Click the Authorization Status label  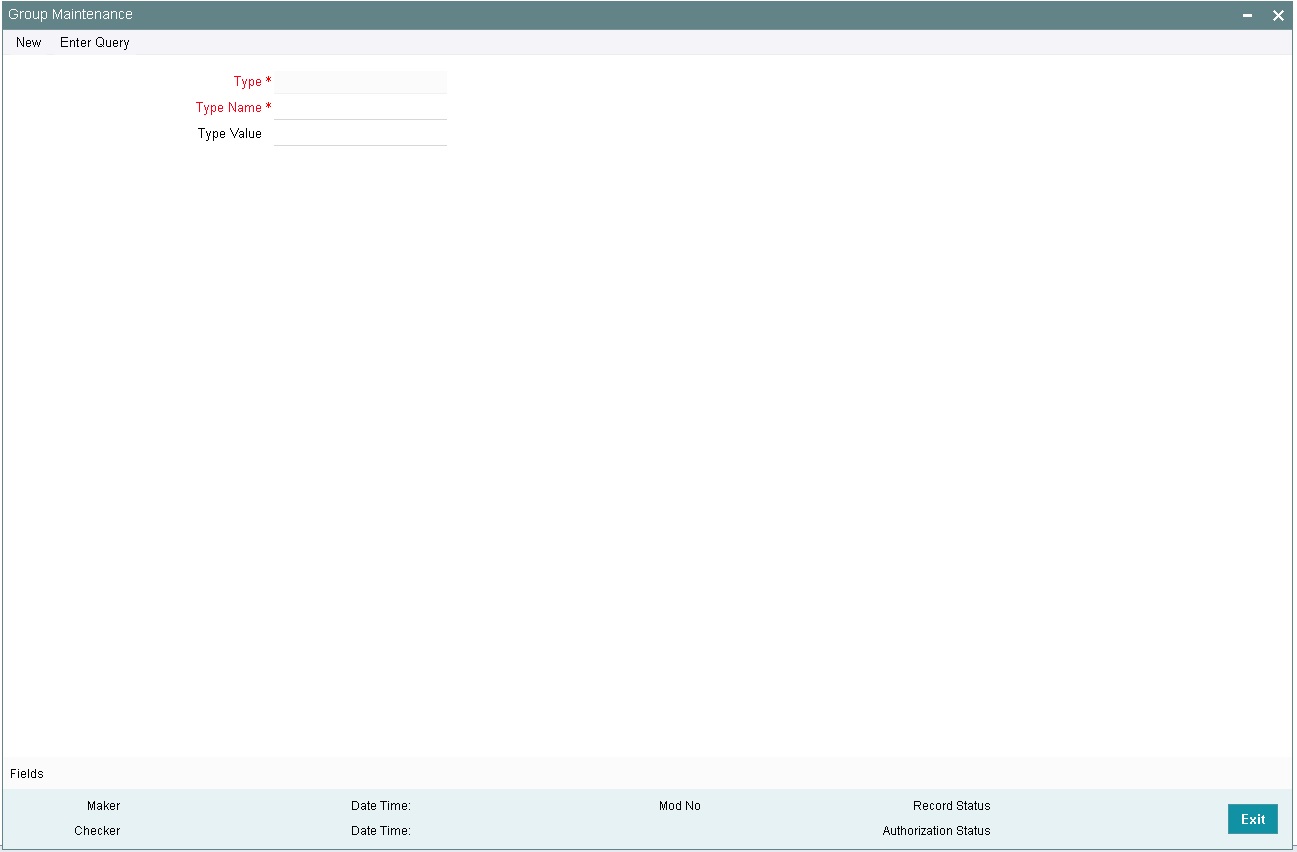tap(937, 831)
